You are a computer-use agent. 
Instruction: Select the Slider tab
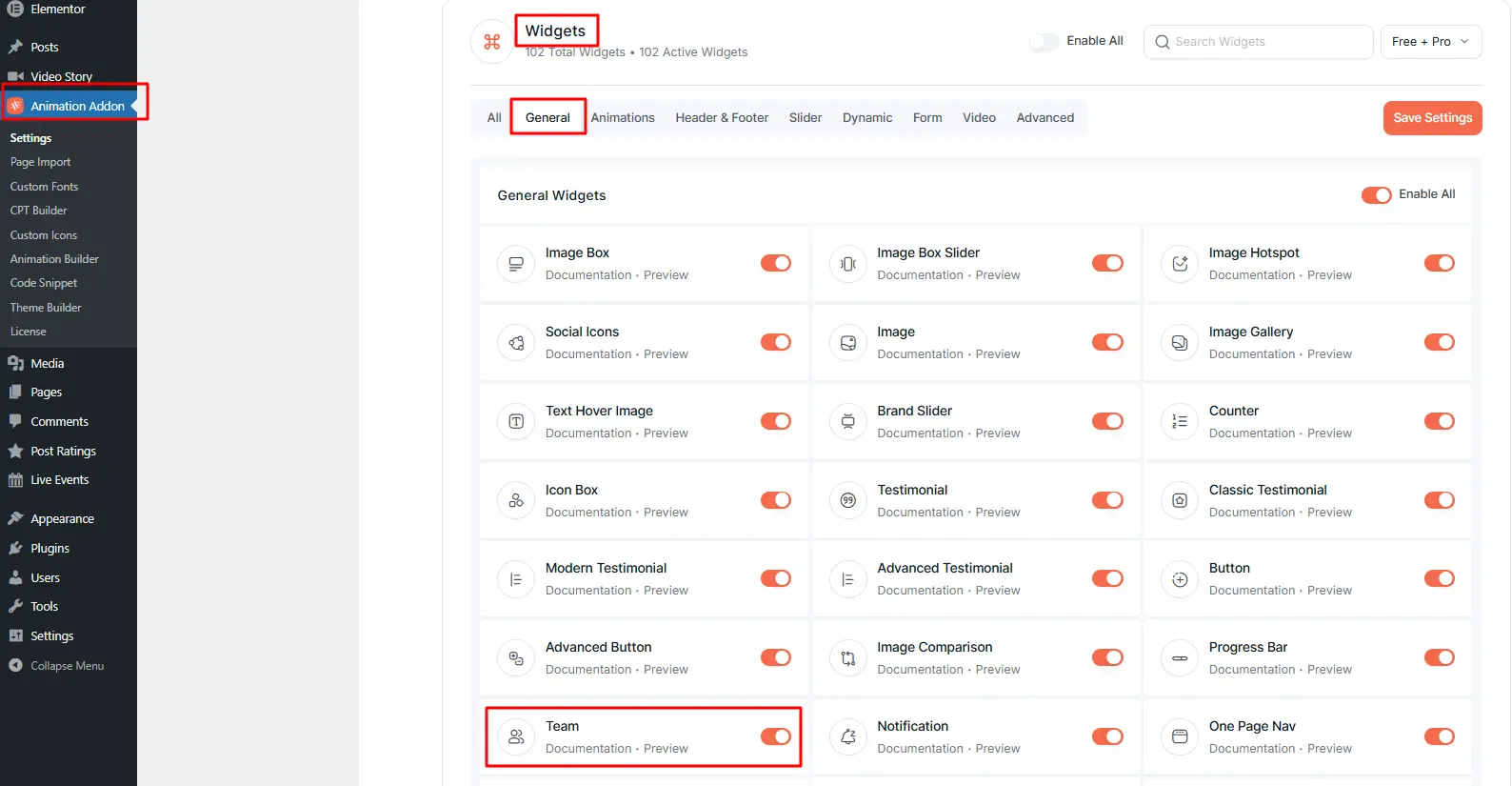806,118
